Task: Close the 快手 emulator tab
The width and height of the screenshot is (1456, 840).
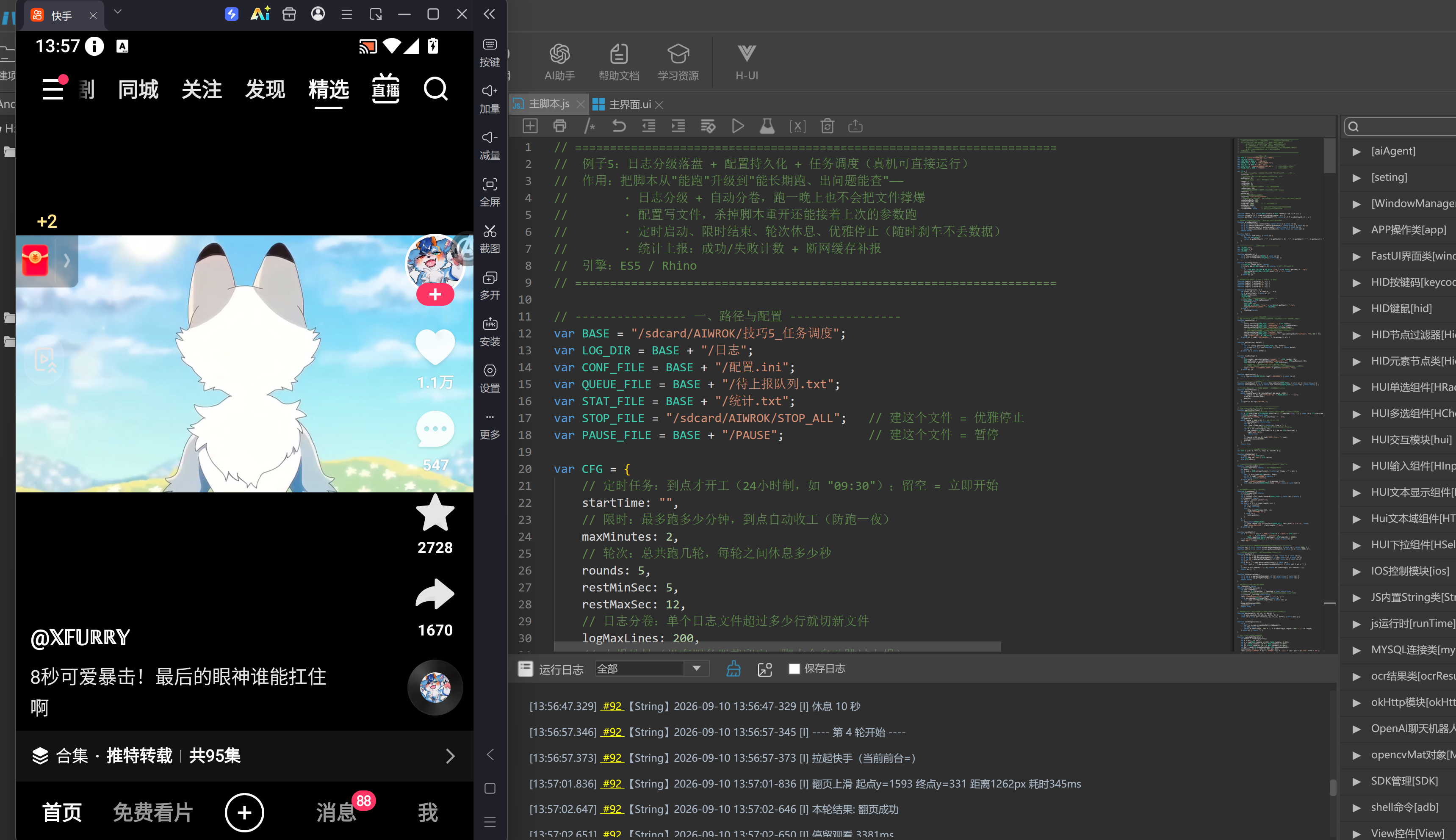Action: click(93, 16)
